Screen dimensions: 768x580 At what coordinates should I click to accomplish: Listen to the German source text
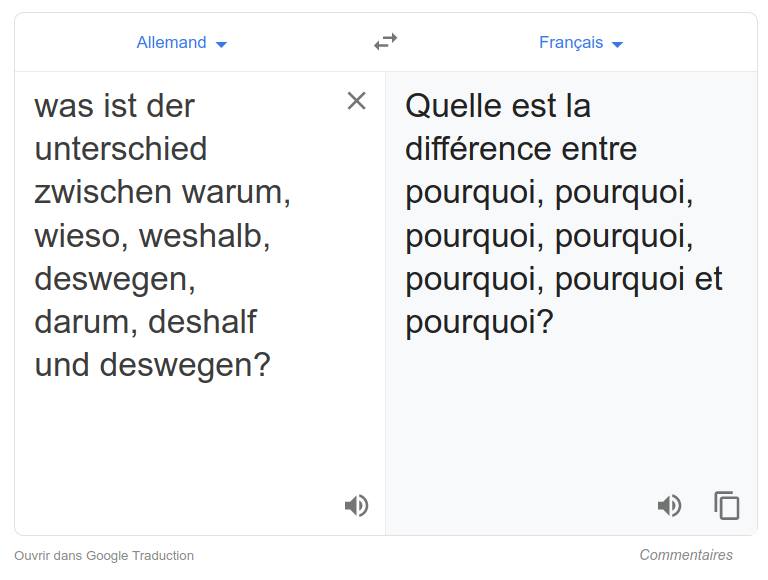356,505
